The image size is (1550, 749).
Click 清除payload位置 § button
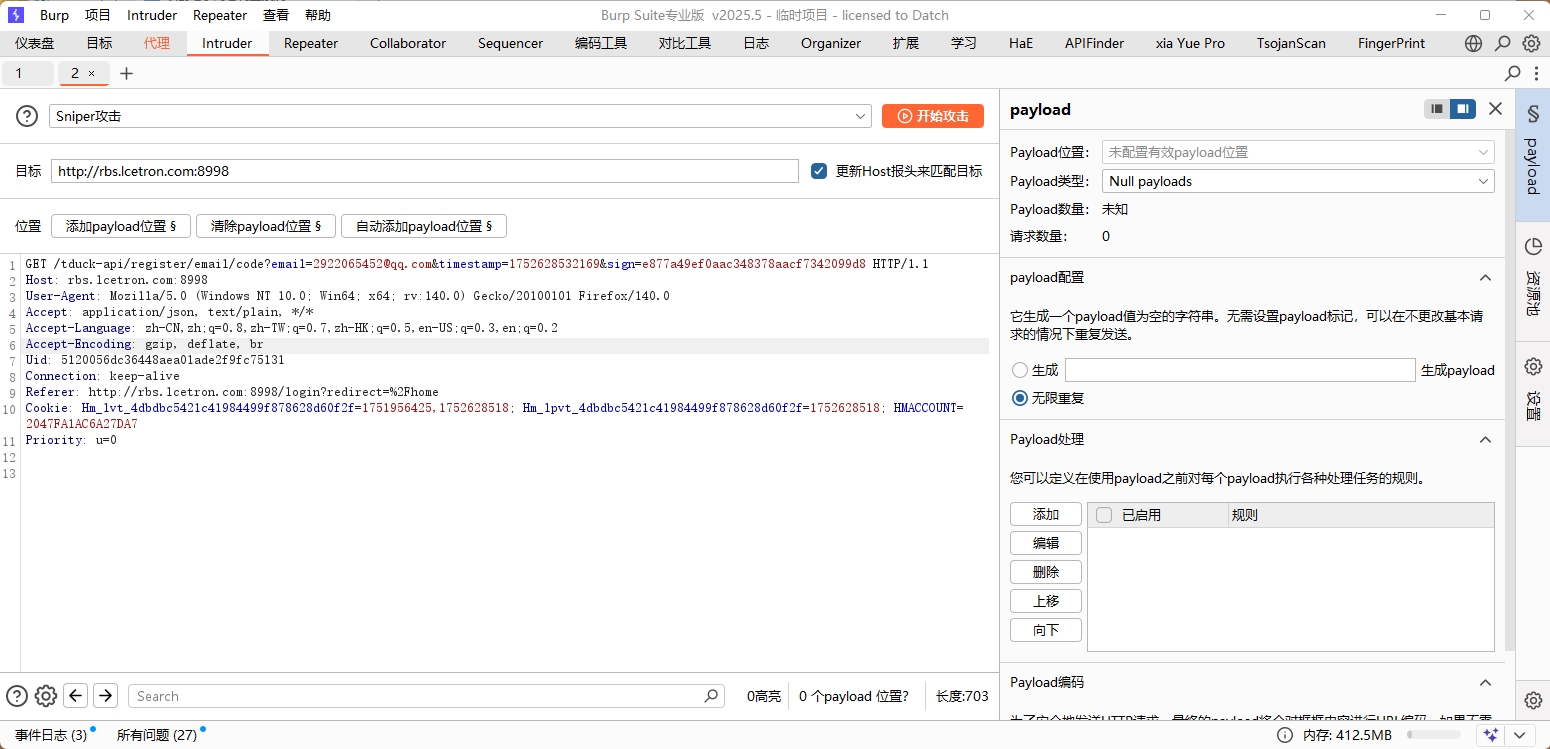coord(266,226)
